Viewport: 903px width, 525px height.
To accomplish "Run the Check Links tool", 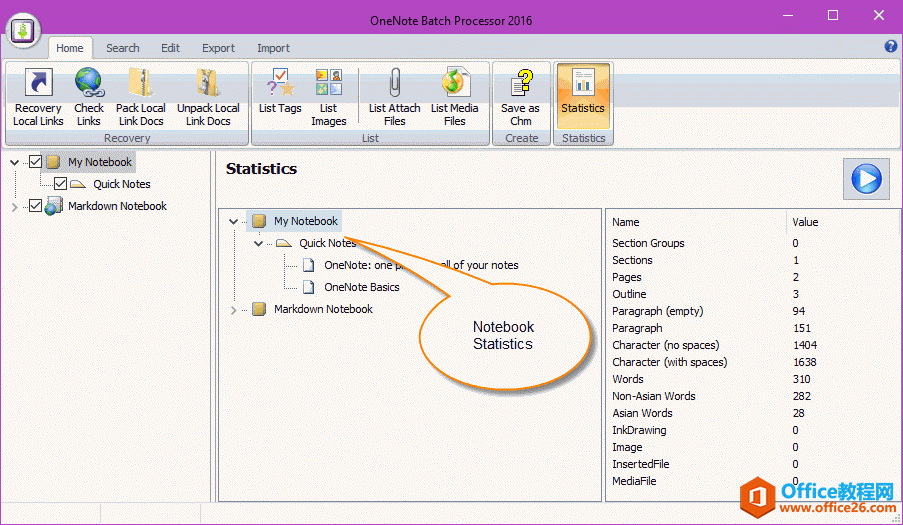I will pyautogui.click(x=89, y=97).
